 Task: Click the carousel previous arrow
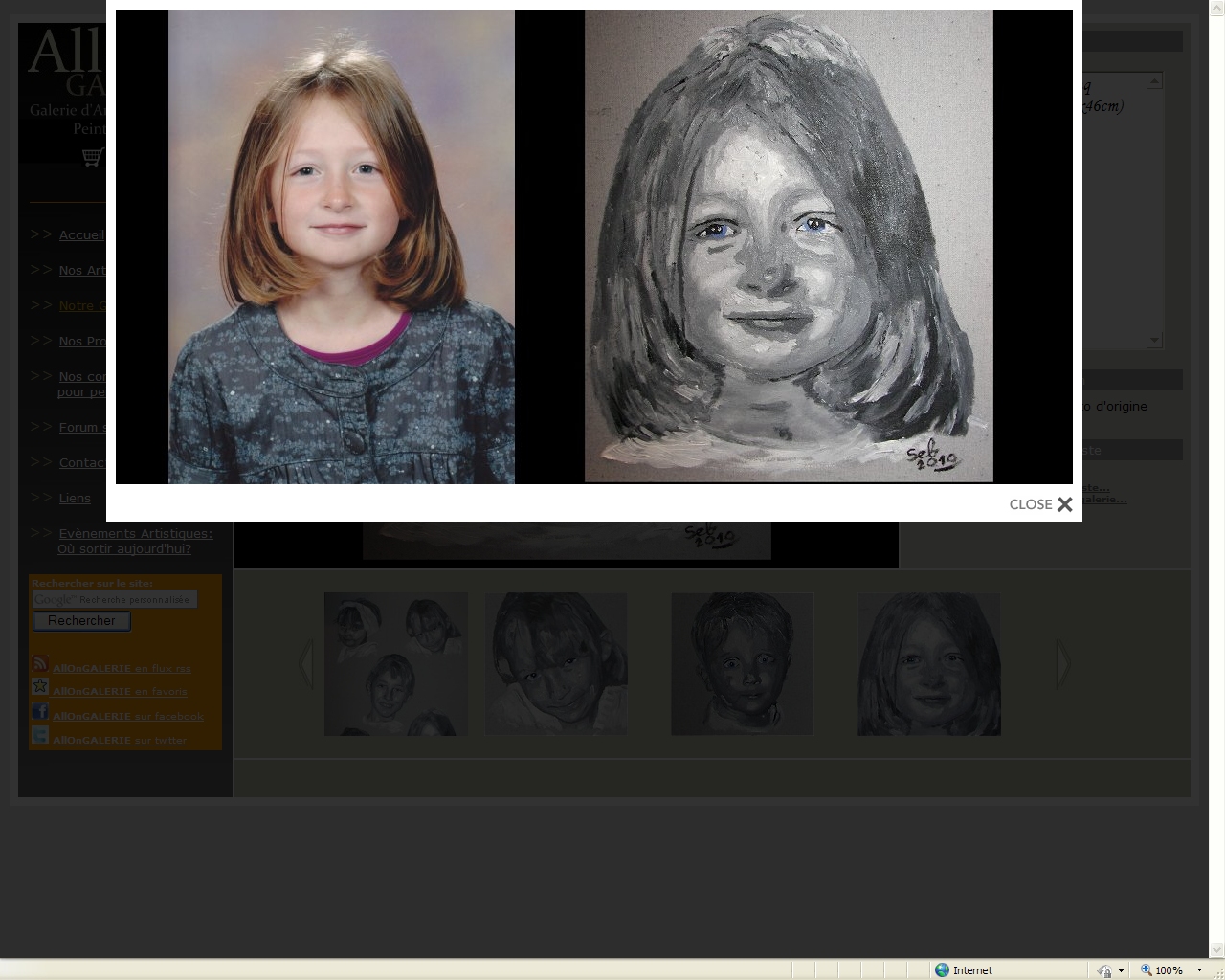[x=306, y=663]
